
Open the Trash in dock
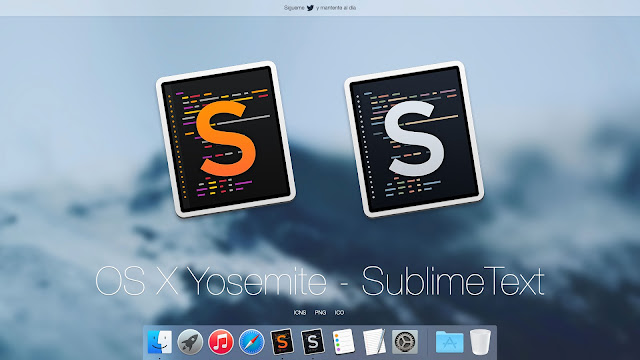(480, 342)
